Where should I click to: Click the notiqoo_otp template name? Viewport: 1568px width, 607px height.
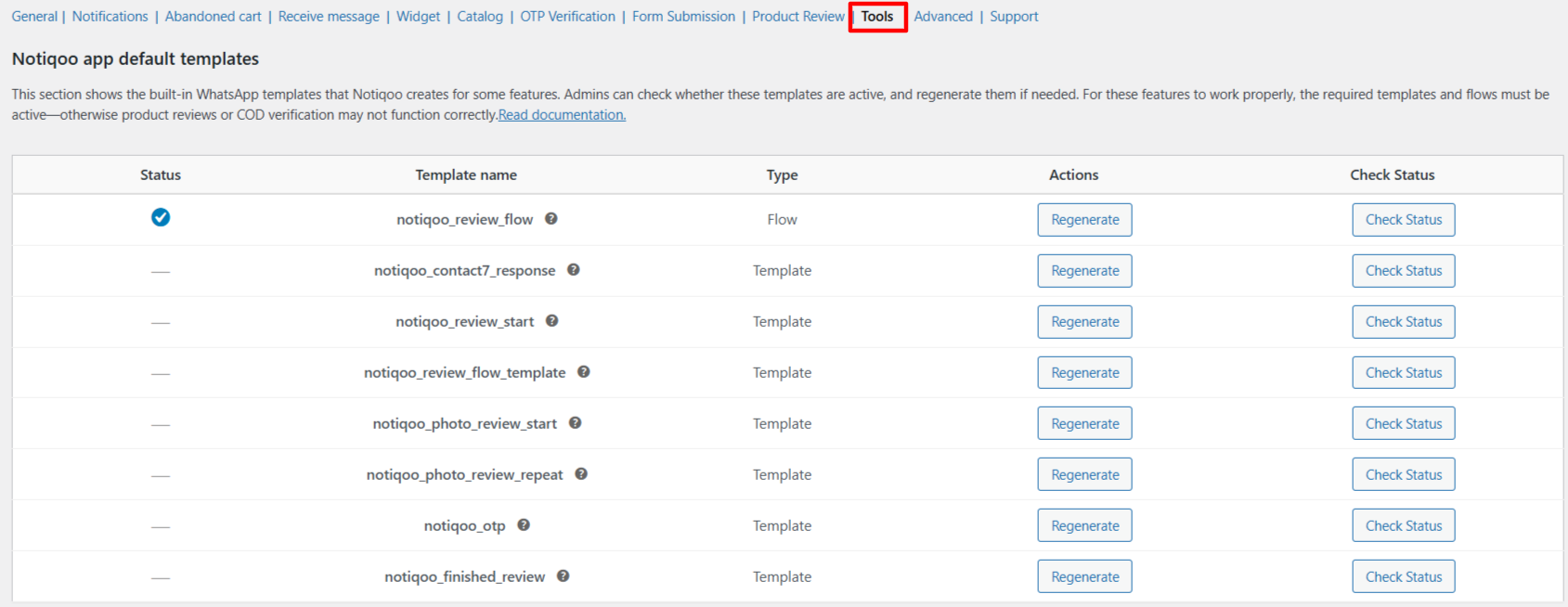coord(464,526)
